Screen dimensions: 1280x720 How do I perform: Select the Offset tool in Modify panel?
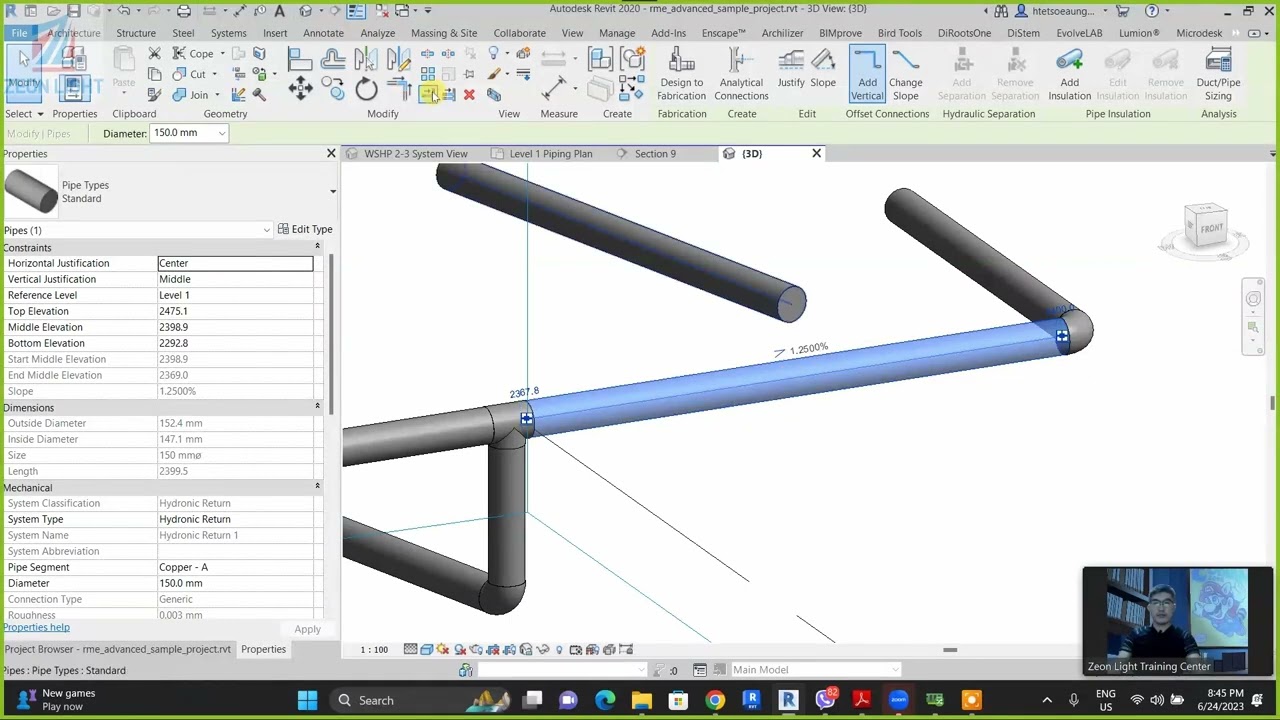[333, 60]
